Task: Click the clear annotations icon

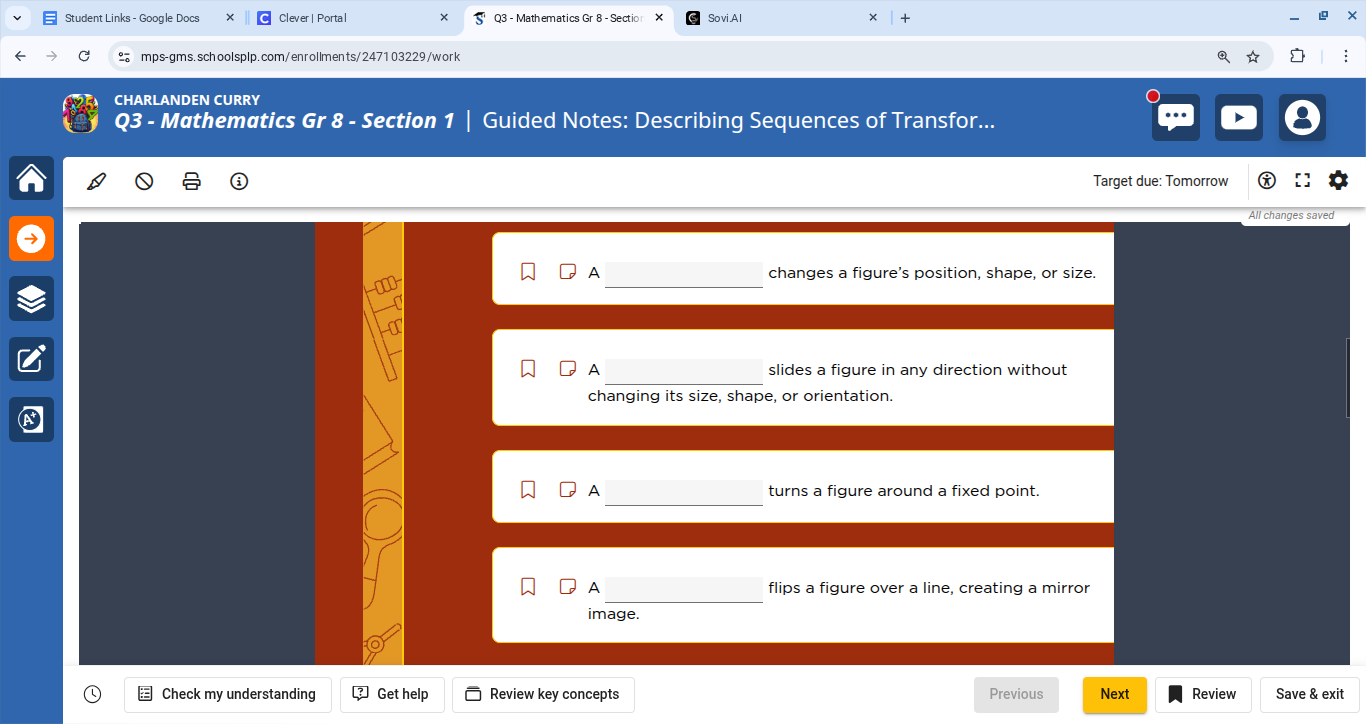Action: (144, 181)
